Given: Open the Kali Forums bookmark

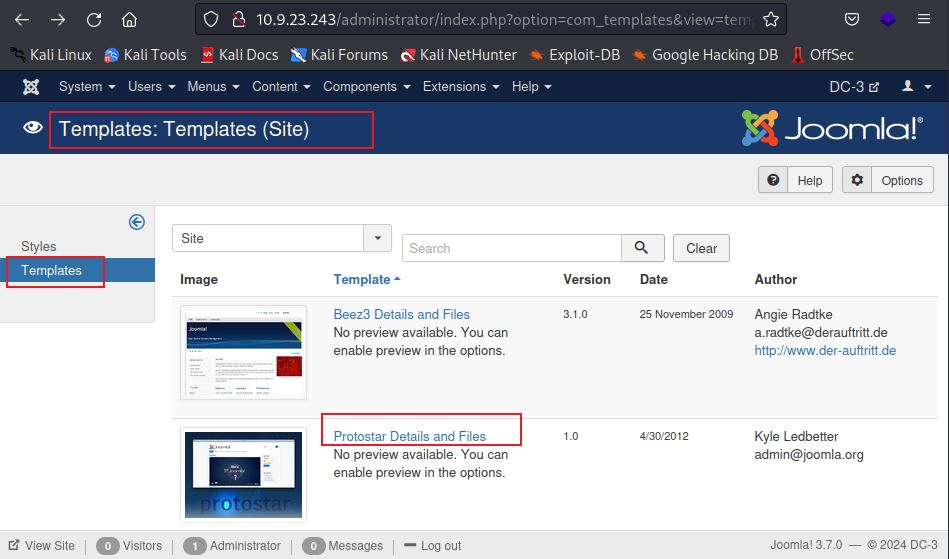Looking at the screenshot, I should pos(339,55).
